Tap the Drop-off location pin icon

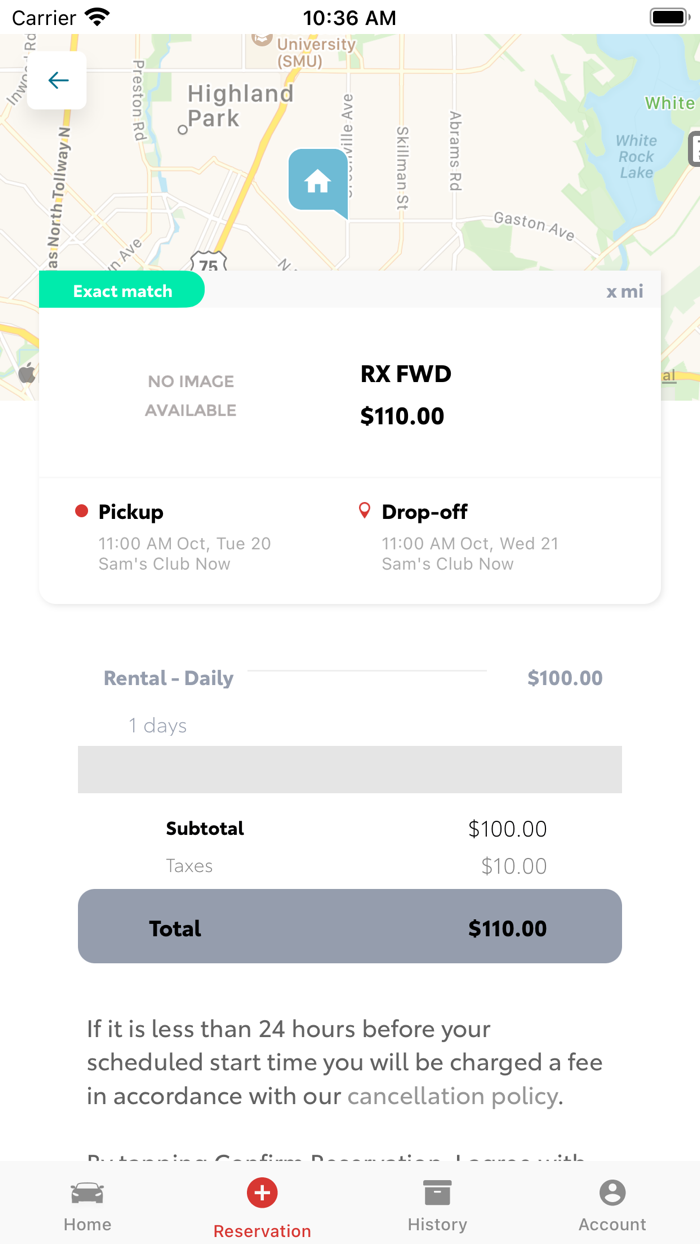[364, 511]
